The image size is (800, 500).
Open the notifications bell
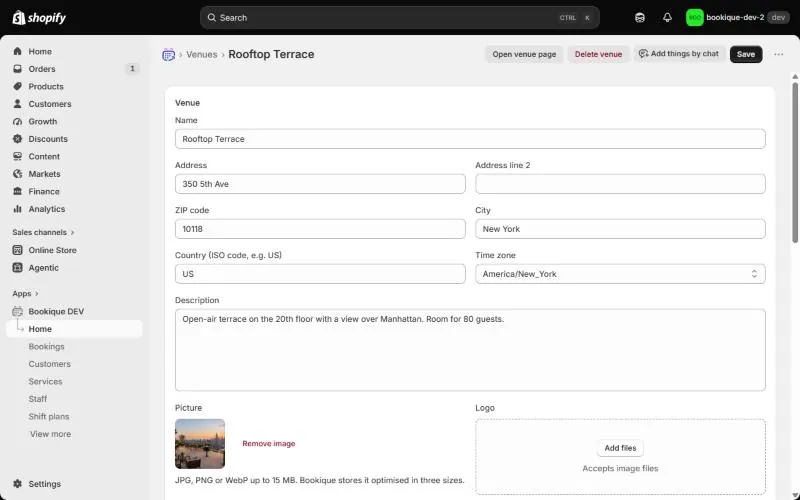pos(667,18)
